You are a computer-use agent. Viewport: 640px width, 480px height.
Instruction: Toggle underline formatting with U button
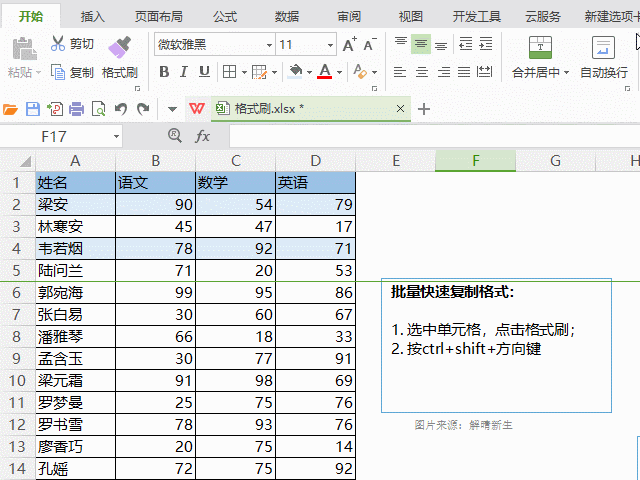coord(204,72)
